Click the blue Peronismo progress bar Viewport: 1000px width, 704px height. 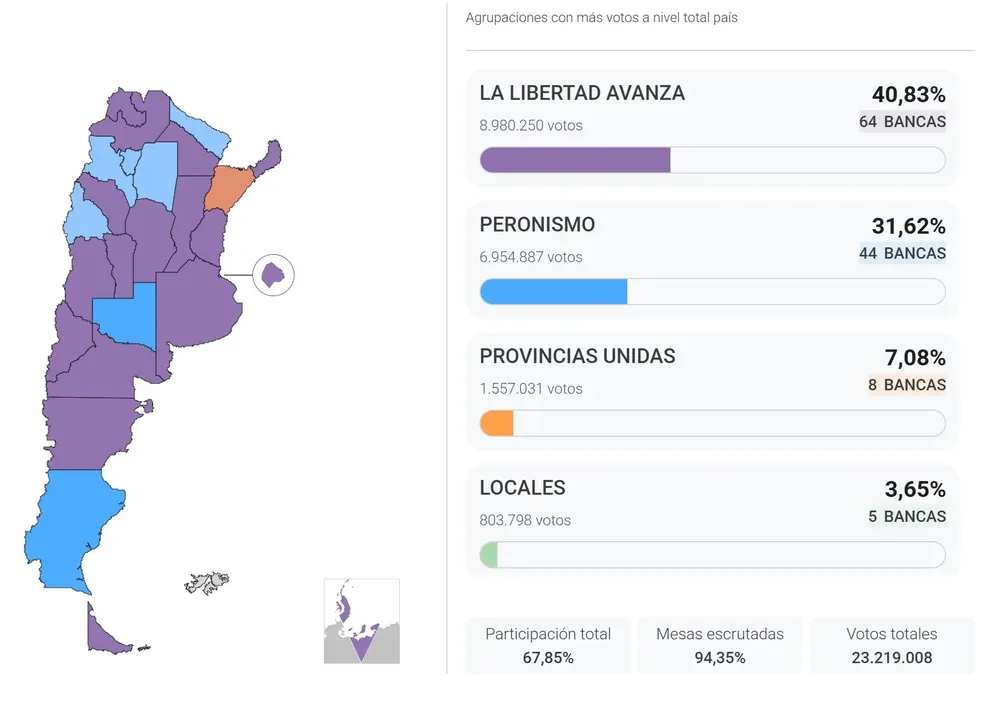(x=553, y=291)
